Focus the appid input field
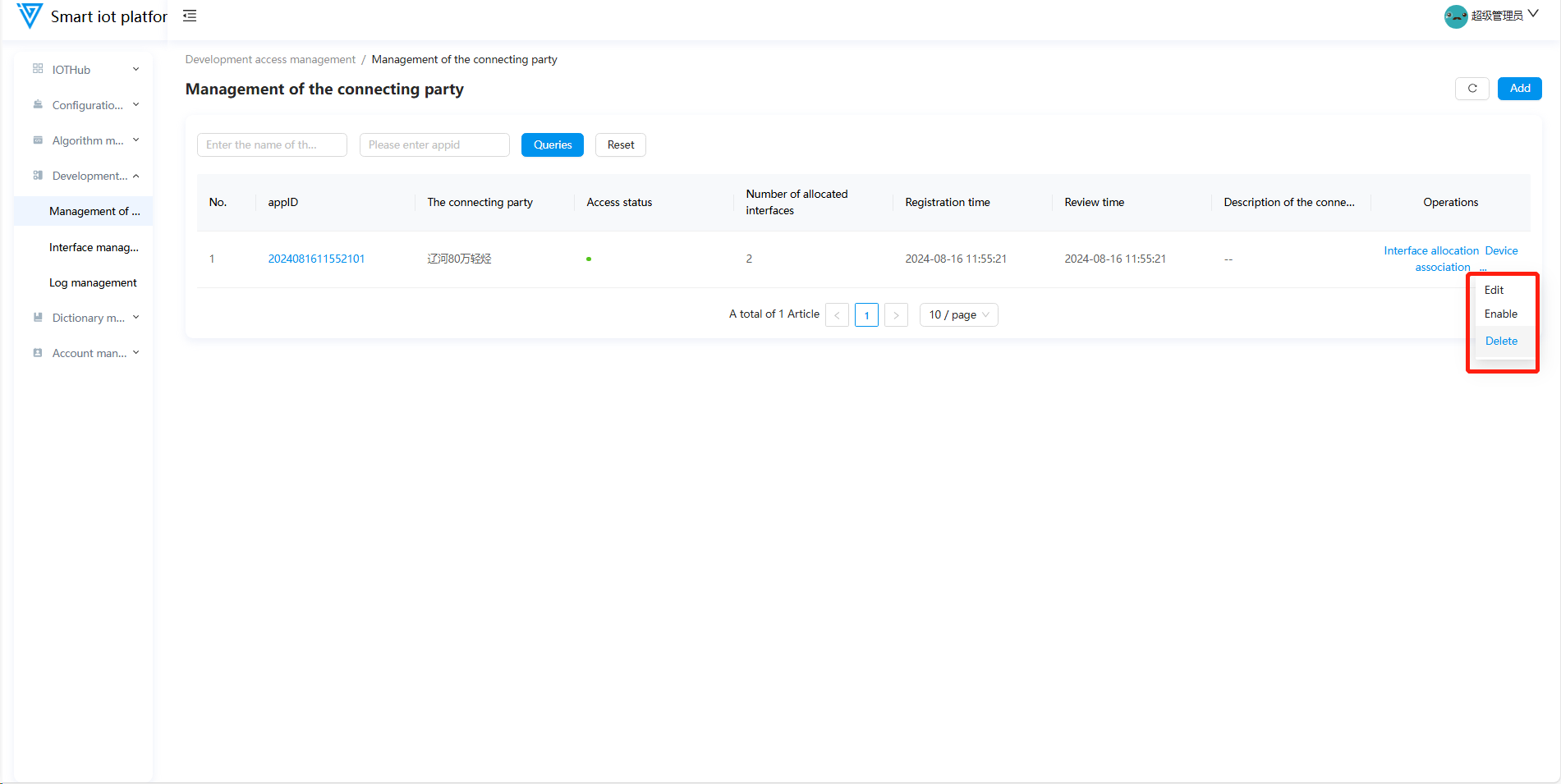Screen dimensions: 1561x784 click(x=434, y=145)
